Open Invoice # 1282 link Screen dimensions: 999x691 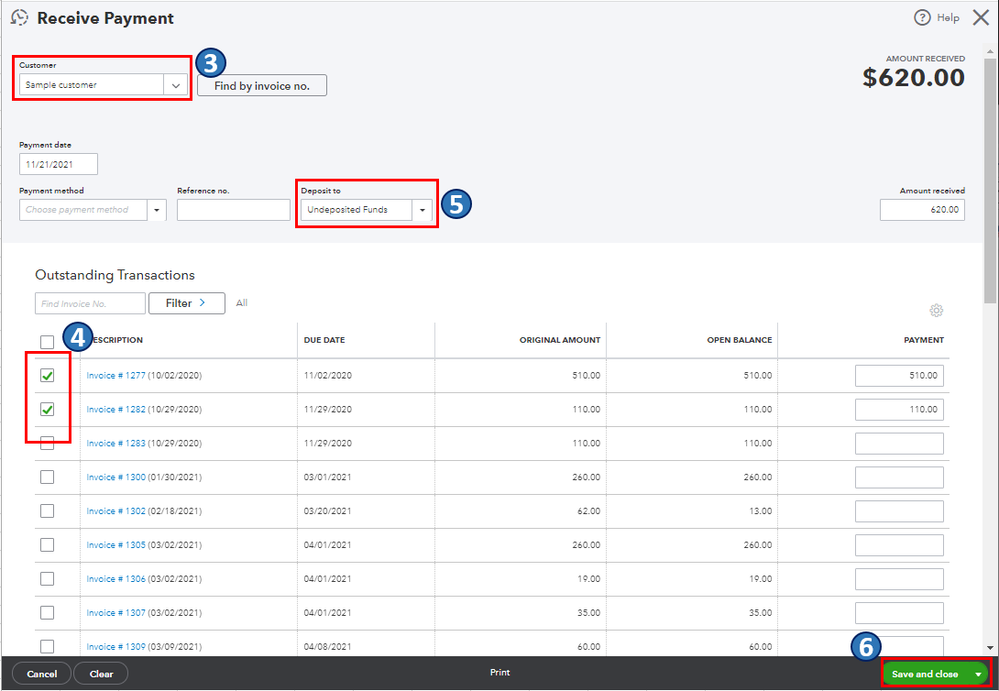[116, 410]
